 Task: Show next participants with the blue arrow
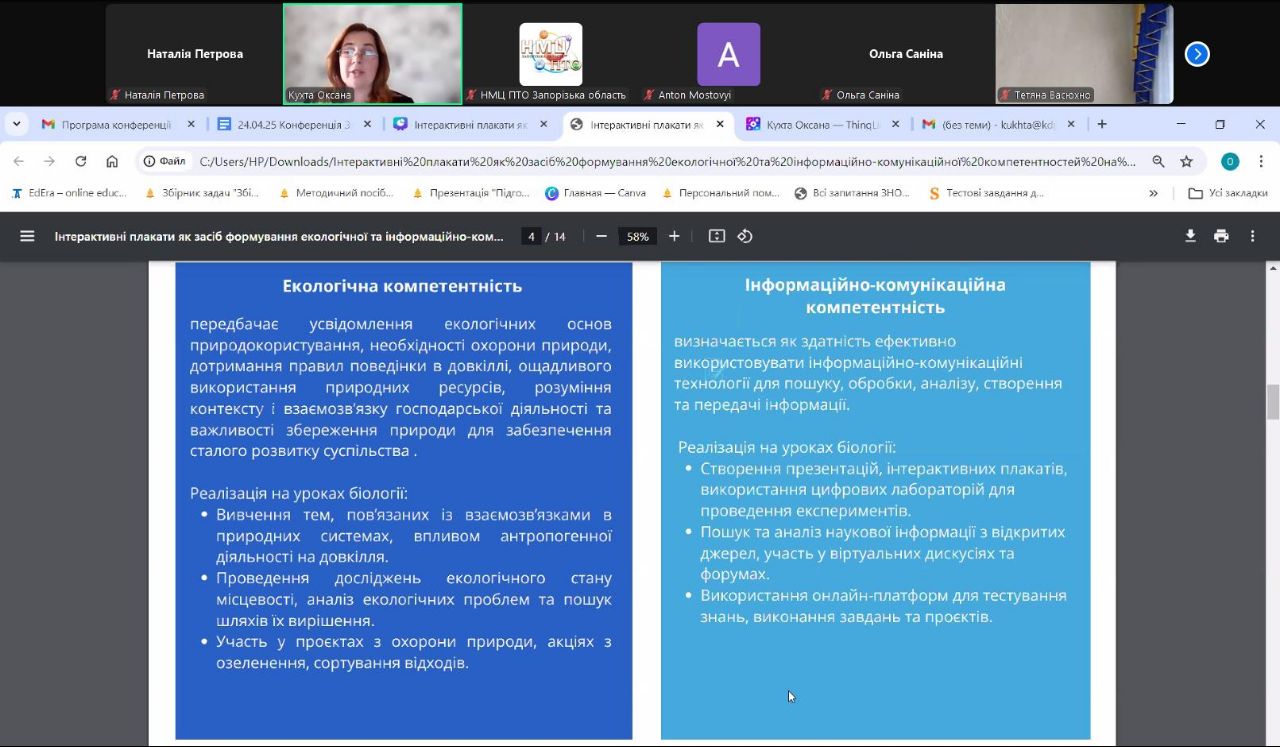pyautogui.click(x=1197, y=54)
